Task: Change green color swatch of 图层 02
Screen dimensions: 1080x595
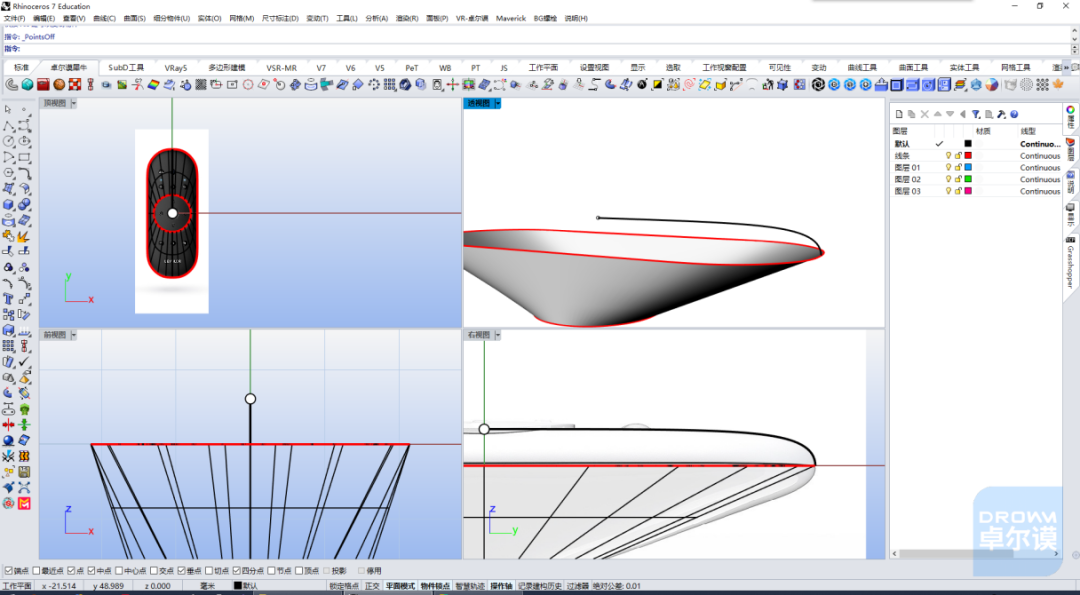Action: point(968,179)
